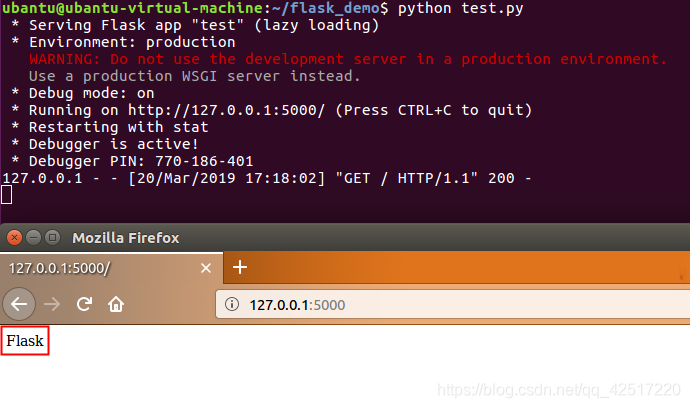
Task: Click the "Flask" page text
Action: [25, 341]
